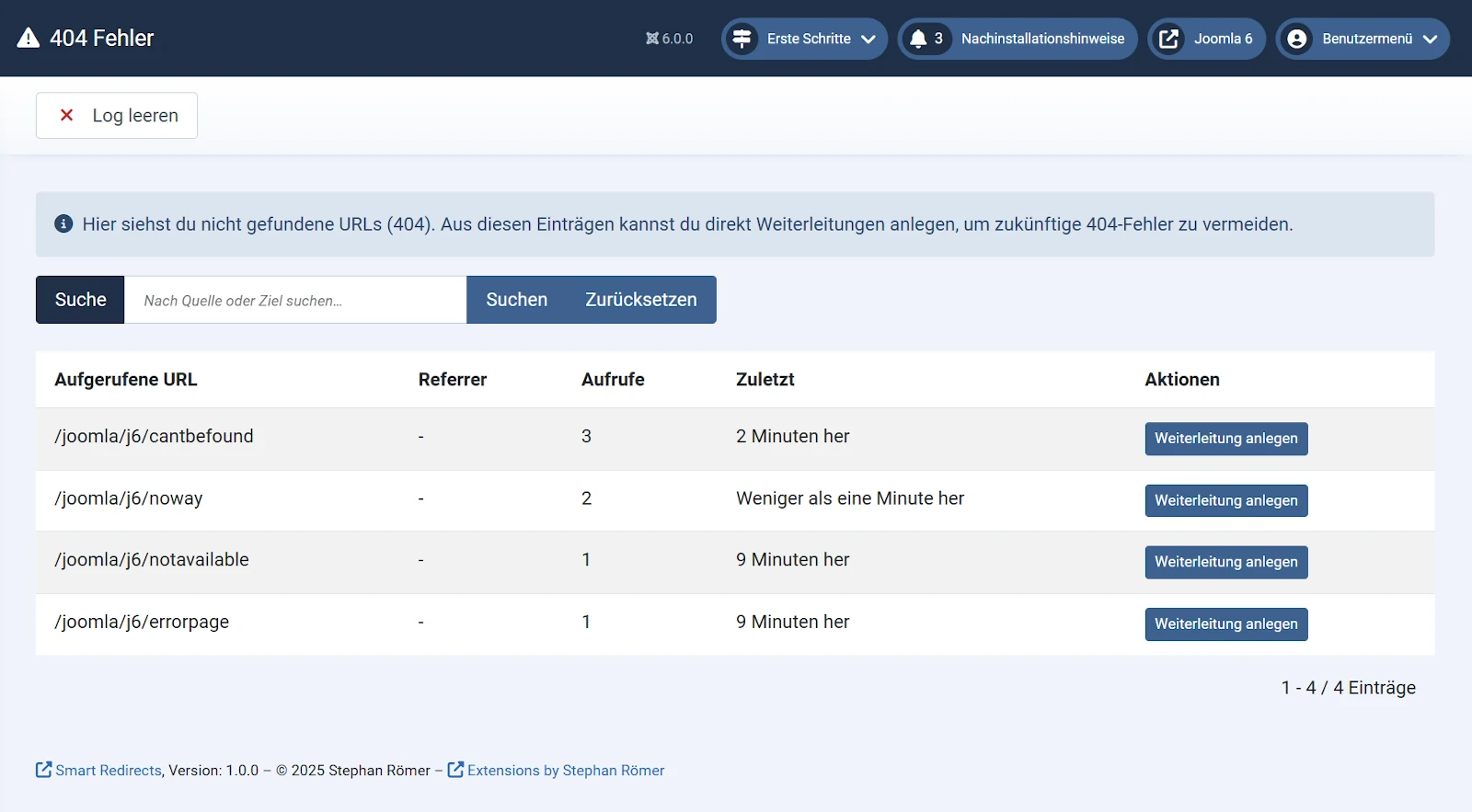Expand the Erste Schritte dropdown chevron
The width and height of the screenshot is (1472, 812).
coord(868,39)
